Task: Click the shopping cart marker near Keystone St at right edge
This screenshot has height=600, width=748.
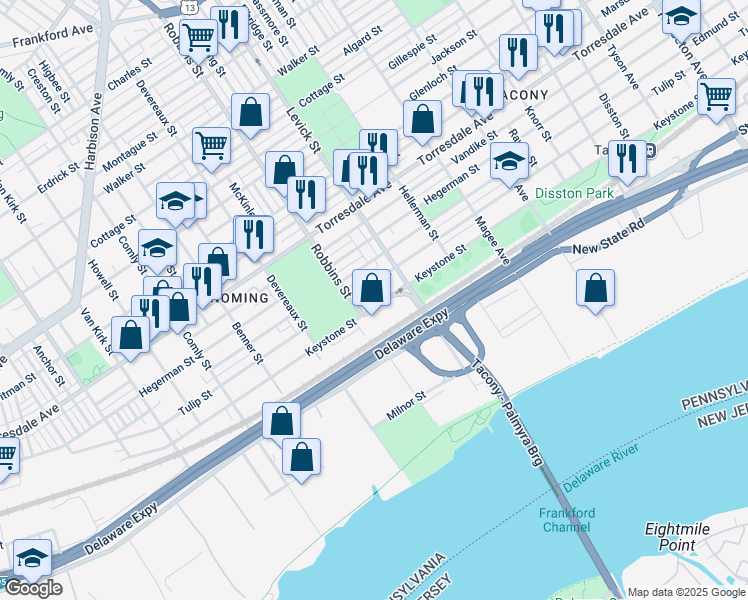Action: (716, 97)
